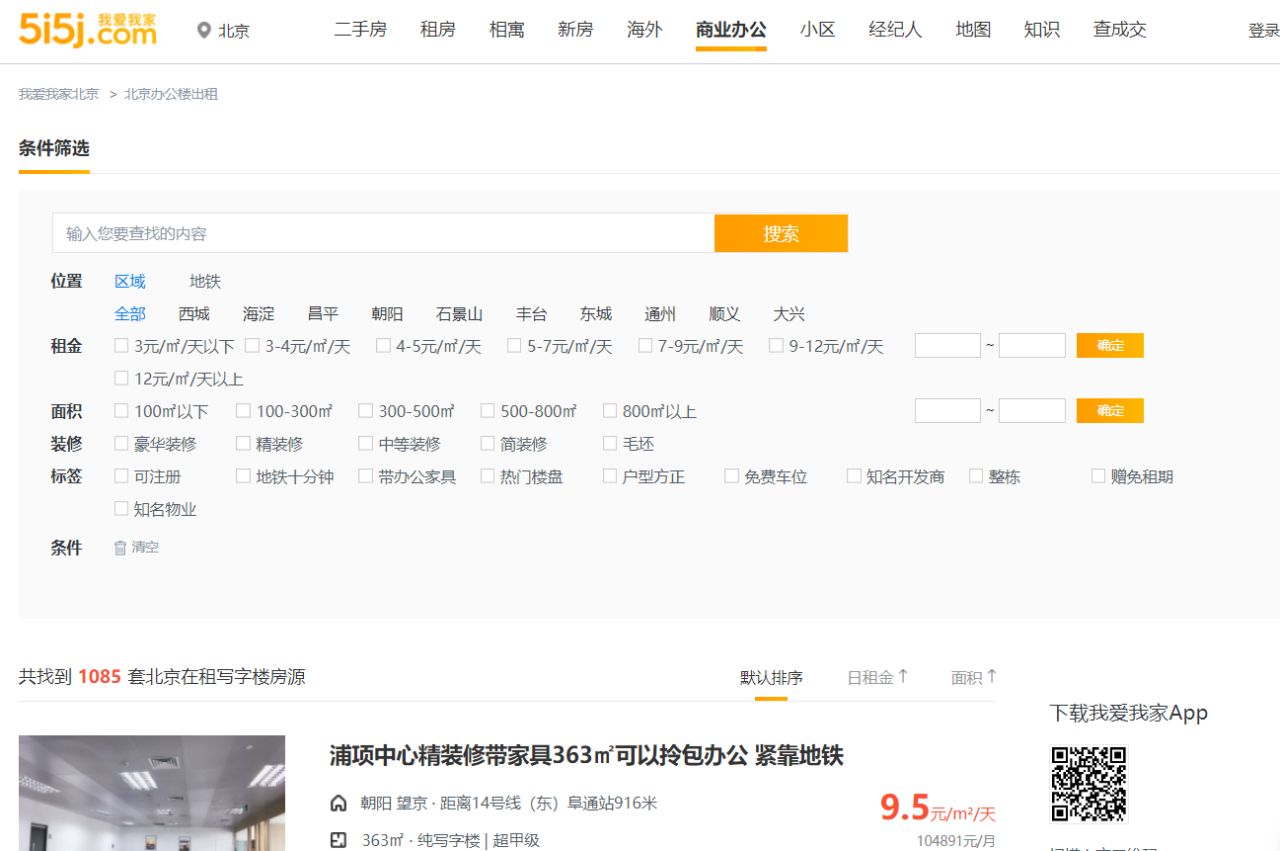Click the 面积 sort arrow
This screenshot has height=851, width=1280.
pyautogui.click(x=991, y=676)
